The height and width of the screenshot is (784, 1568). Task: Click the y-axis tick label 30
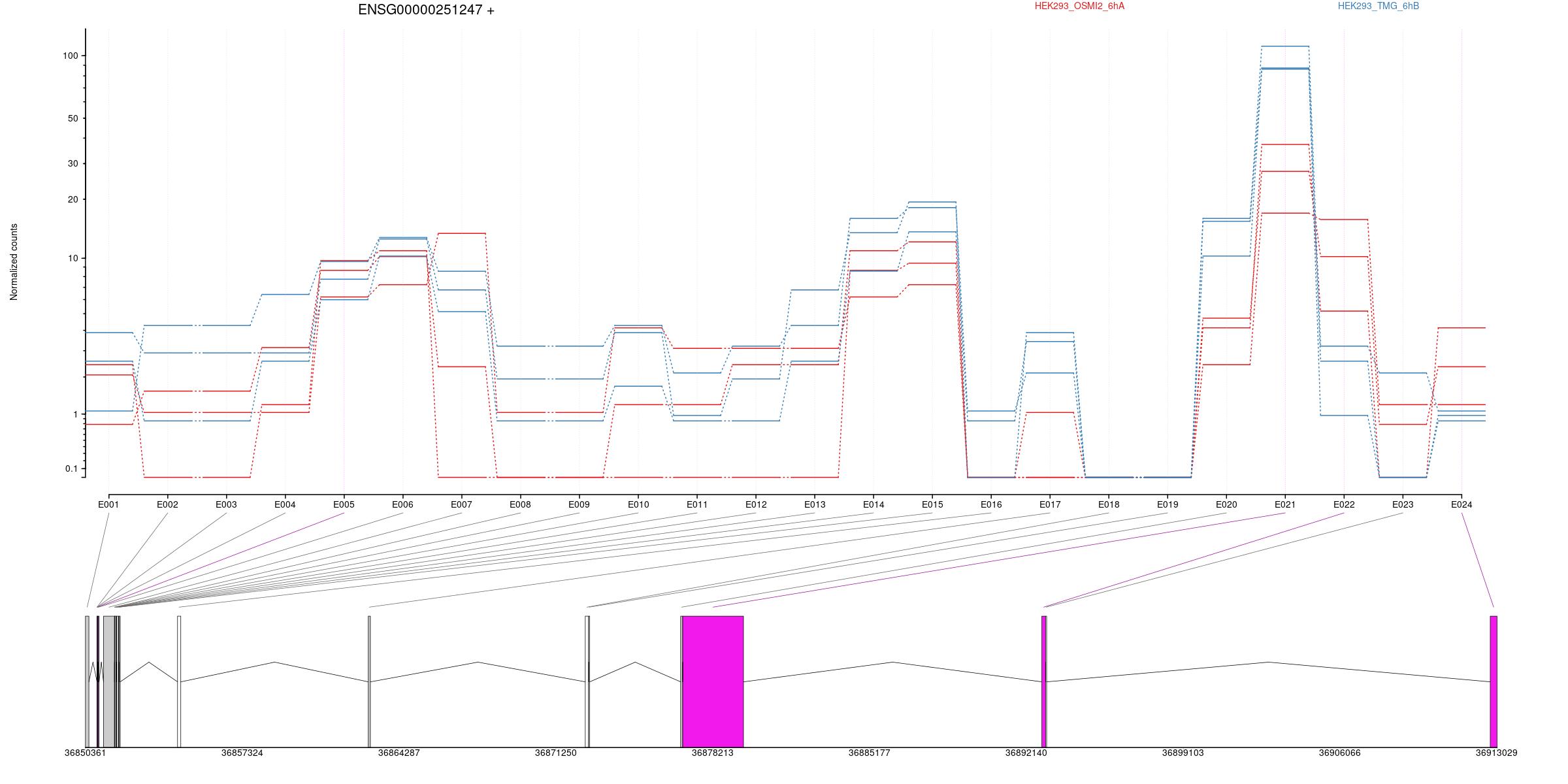click(x=73, y=164)
